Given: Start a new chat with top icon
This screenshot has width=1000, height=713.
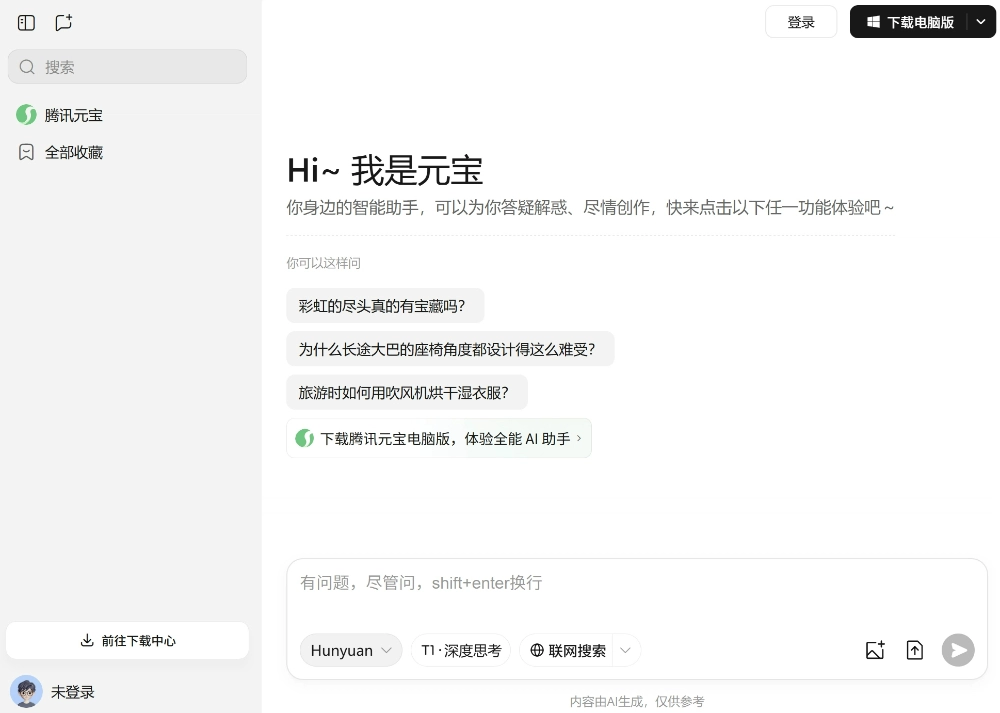Looking at the screenshot, I should click(x=64, y=22).
